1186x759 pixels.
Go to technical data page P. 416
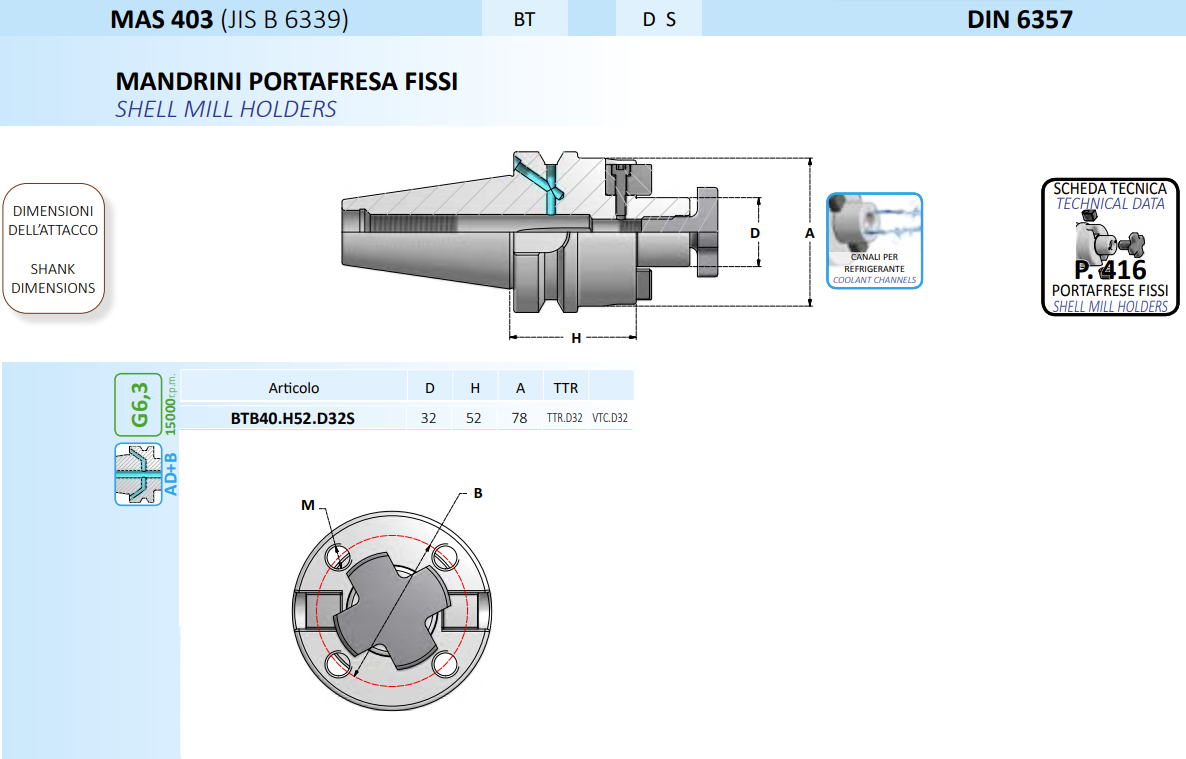1110,270
